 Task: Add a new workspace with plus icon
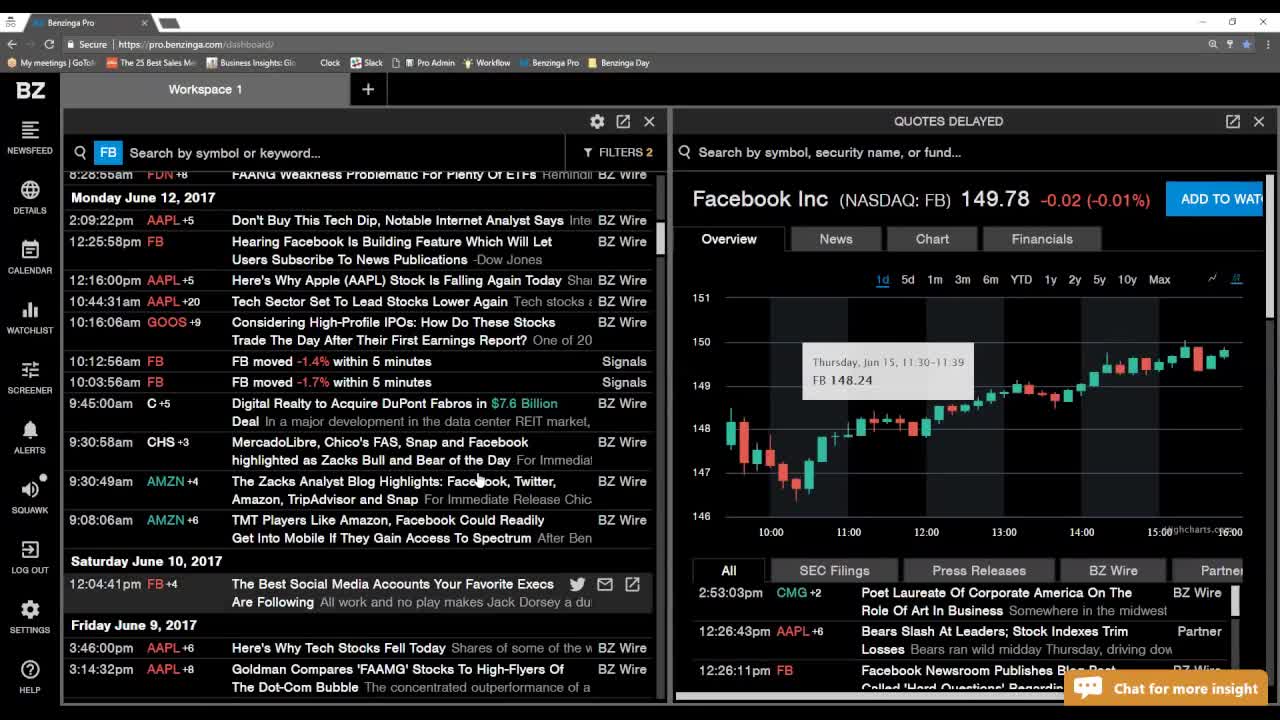pos(368,89)
